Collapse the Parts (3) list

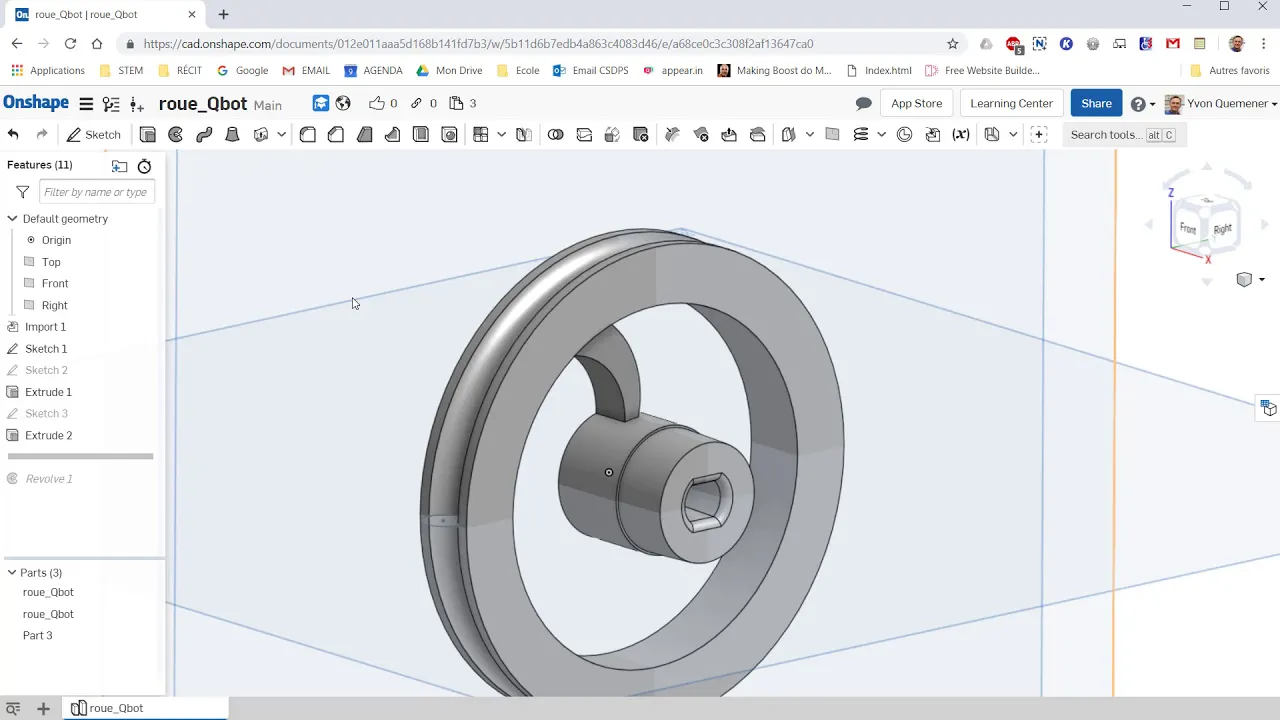click(x=12, y=573)
